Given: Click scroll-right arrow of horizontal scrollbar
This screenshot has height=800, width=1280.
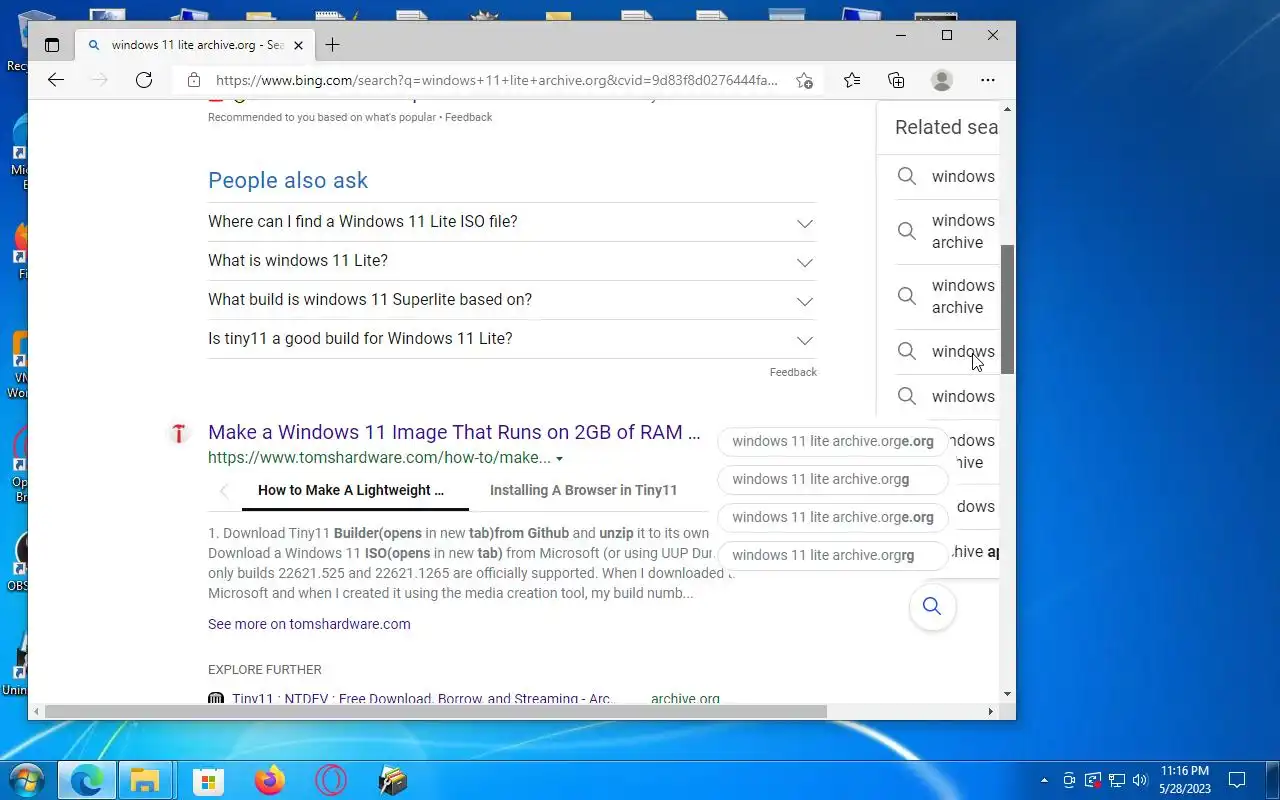Looking at the screenshot, I should [x=991, y=712].
